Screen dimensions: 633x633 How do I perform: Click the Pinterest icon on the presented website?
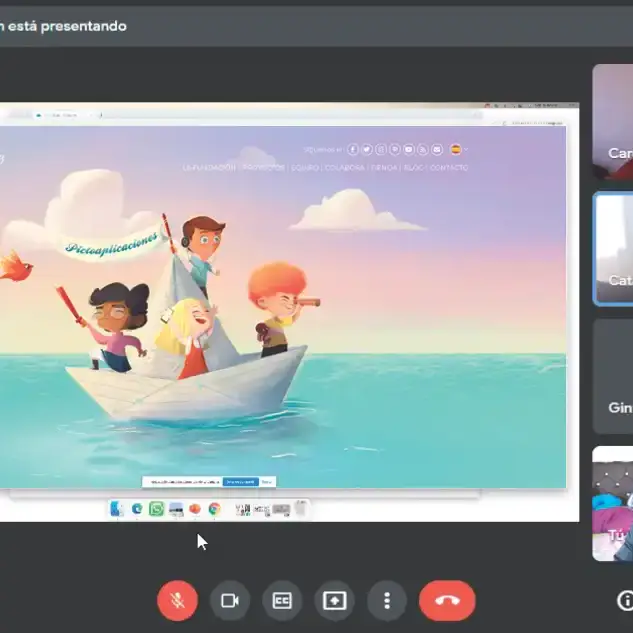click(395, 149)
